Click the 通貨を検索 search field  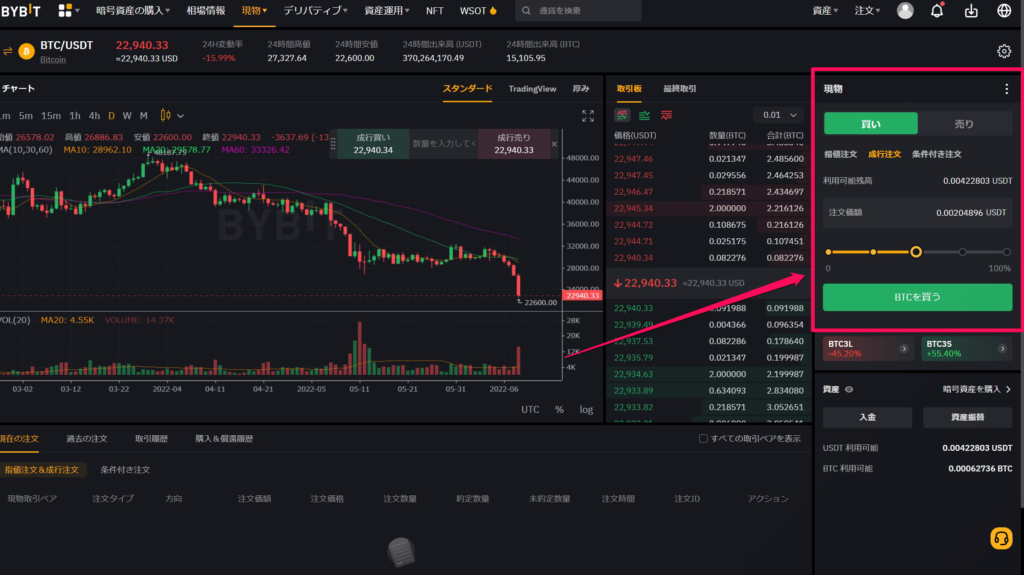pos(579,11)
